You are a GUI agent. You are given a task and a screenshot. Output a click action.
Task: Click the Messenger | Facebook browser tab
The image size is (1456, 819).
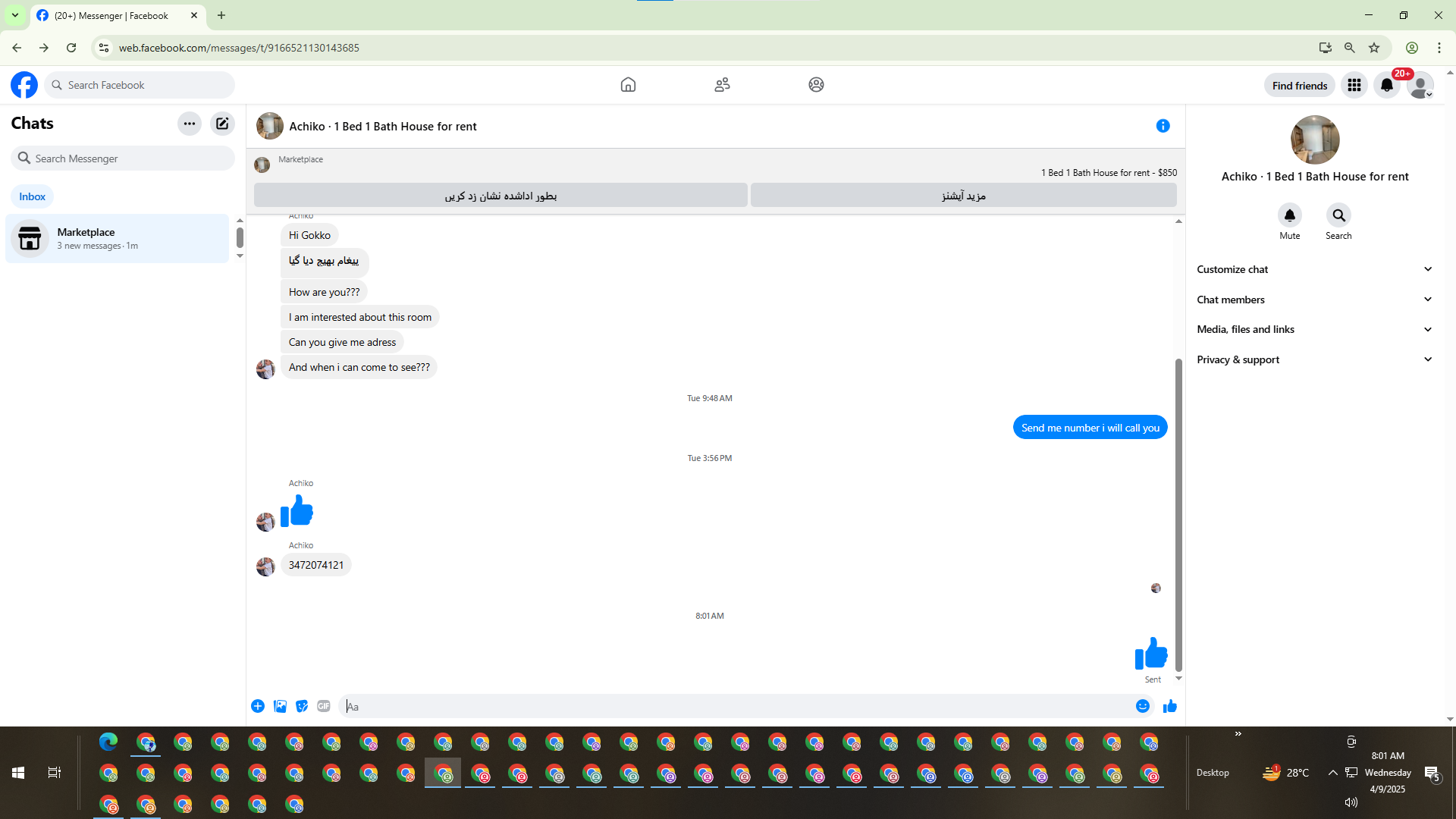[x=118, y=15]
